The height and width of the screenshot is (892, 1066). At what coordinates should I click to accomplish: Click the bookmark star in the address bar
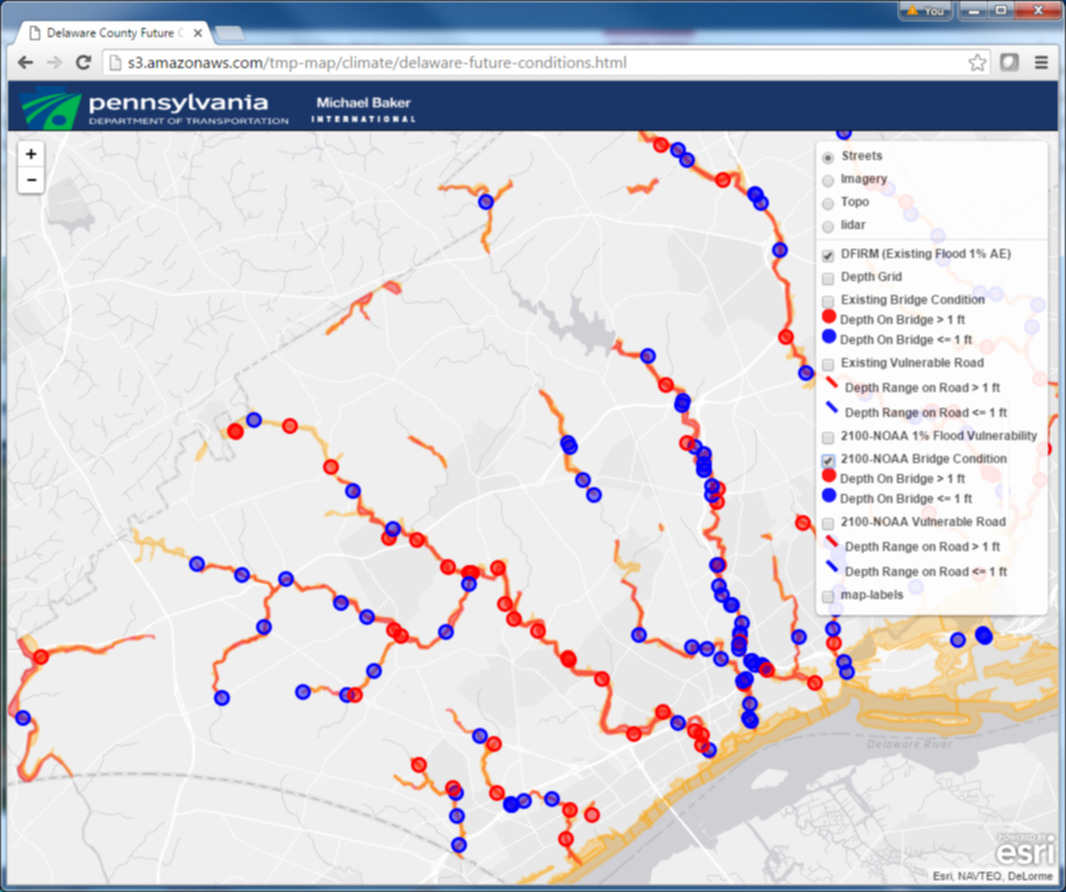[976, 62]
